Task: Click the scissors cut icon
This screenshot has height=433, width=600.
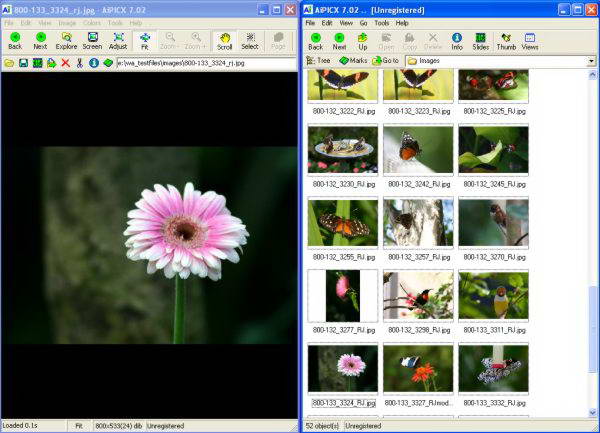Action: [x=80, y=63]
